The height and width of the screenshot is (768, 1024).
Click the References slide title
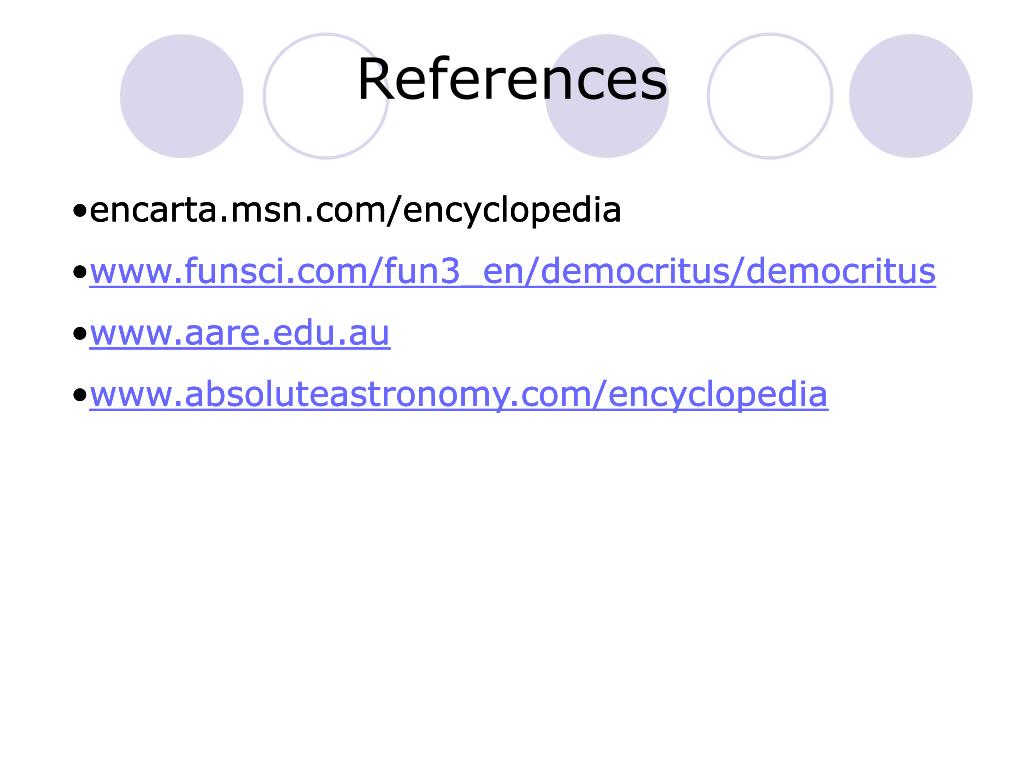(513, 79)
